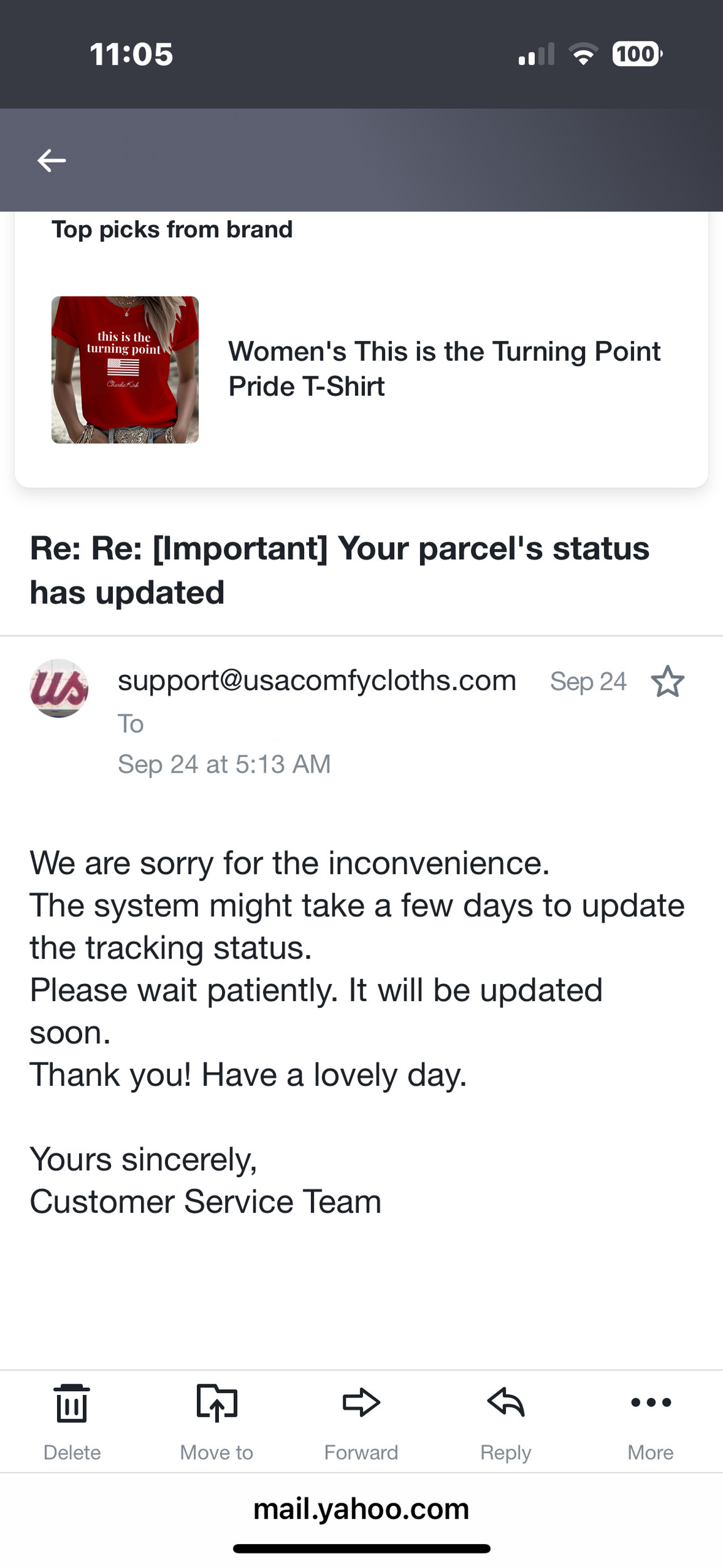Open the red Turning Point shirt thumbnail
Viewport: 723px width, 1568px height.
(x=125, y=369)
